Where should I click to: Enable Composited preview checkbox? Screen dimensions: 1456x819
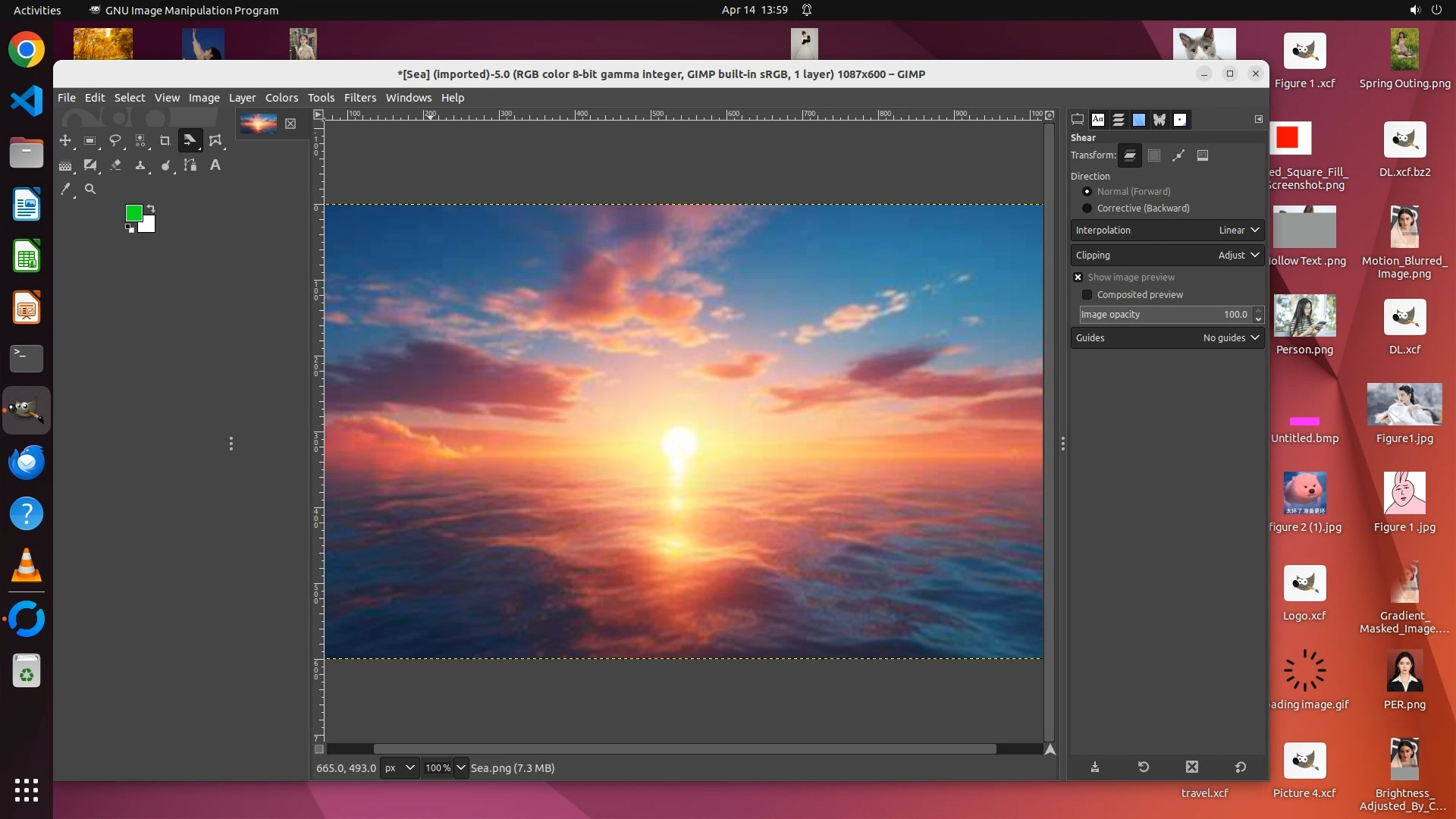[x=1087, y=294]
